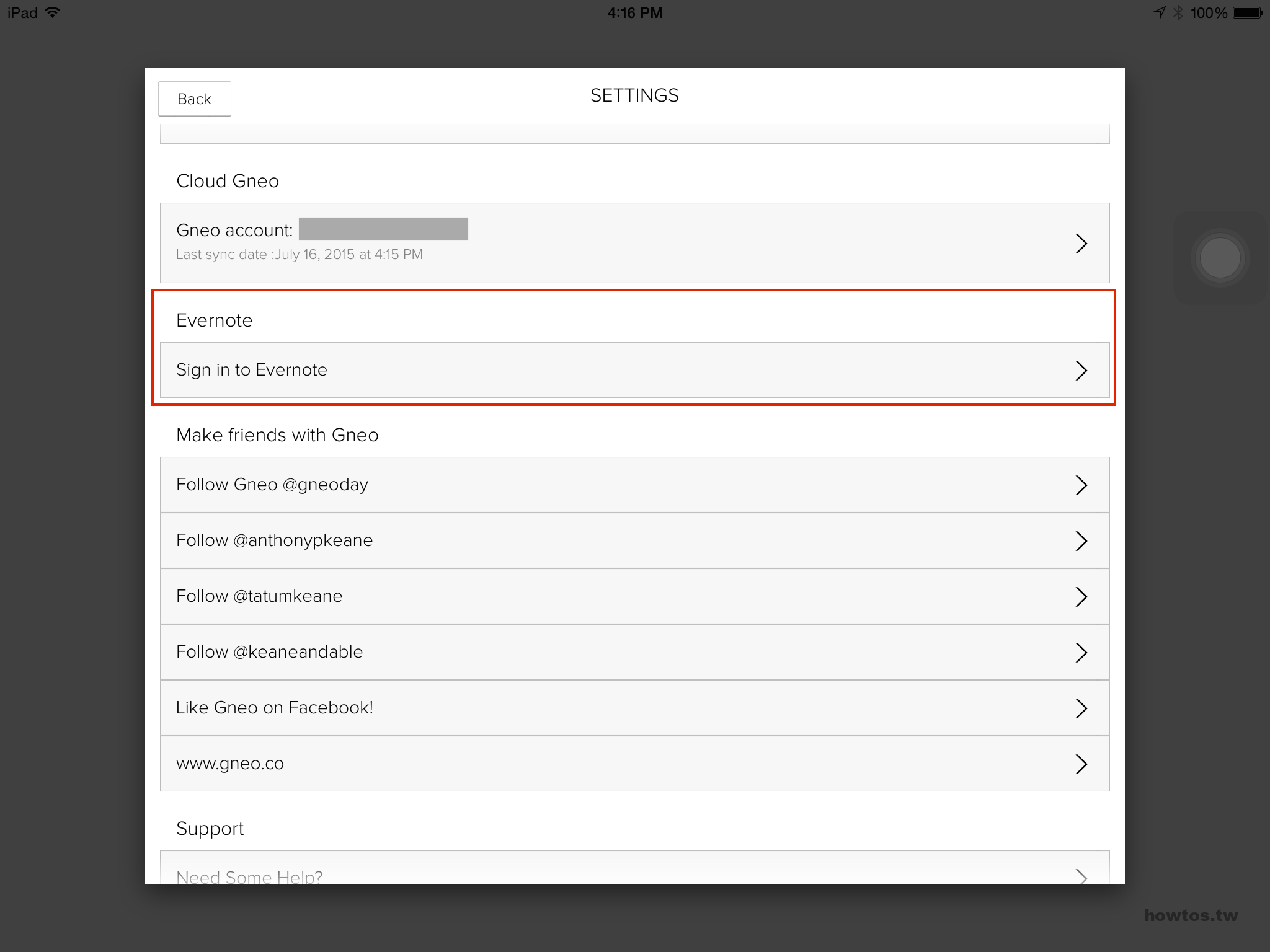Screen dimensions: 1270x952
Task: Open Follow @keaneandable row
Action: point(634,652)
